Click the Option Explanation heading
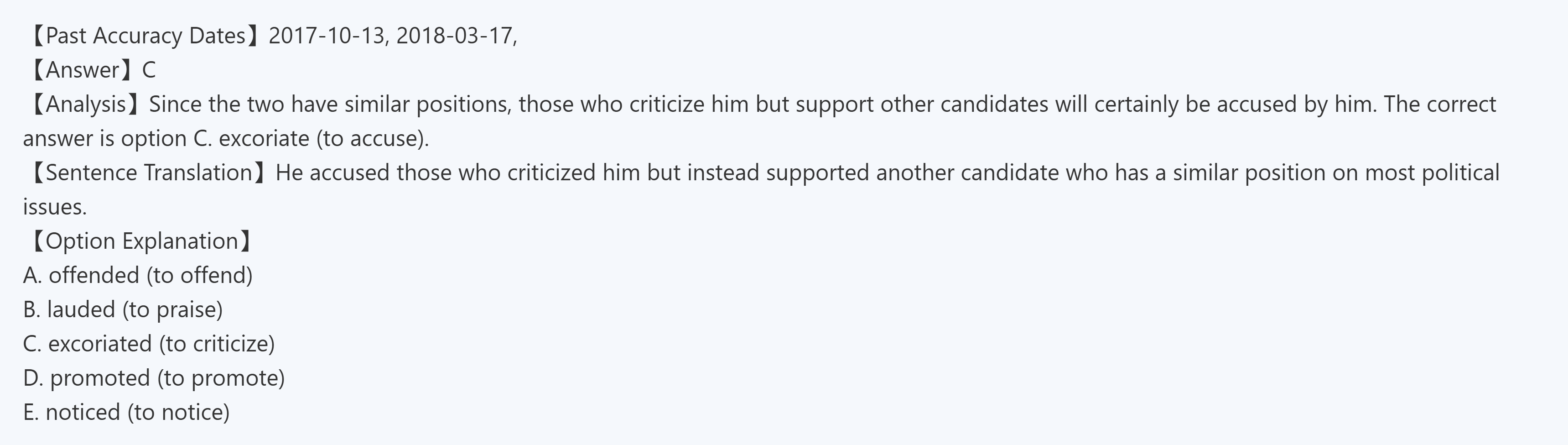The height and width of the screenshot is (445, 1568). pos(141,241)
